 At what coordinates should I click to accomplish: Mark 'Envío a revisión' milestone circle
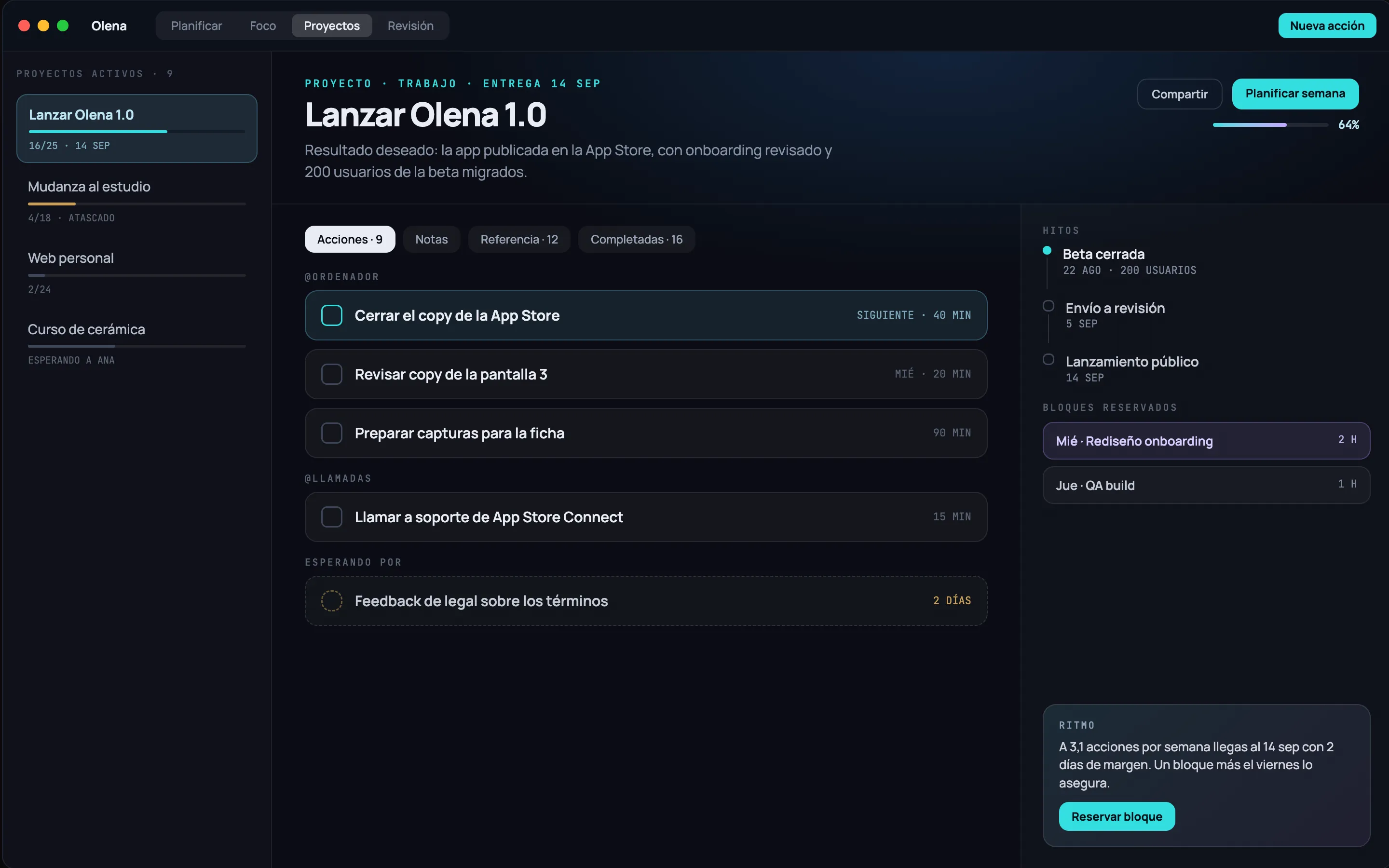pos(1048,306)
